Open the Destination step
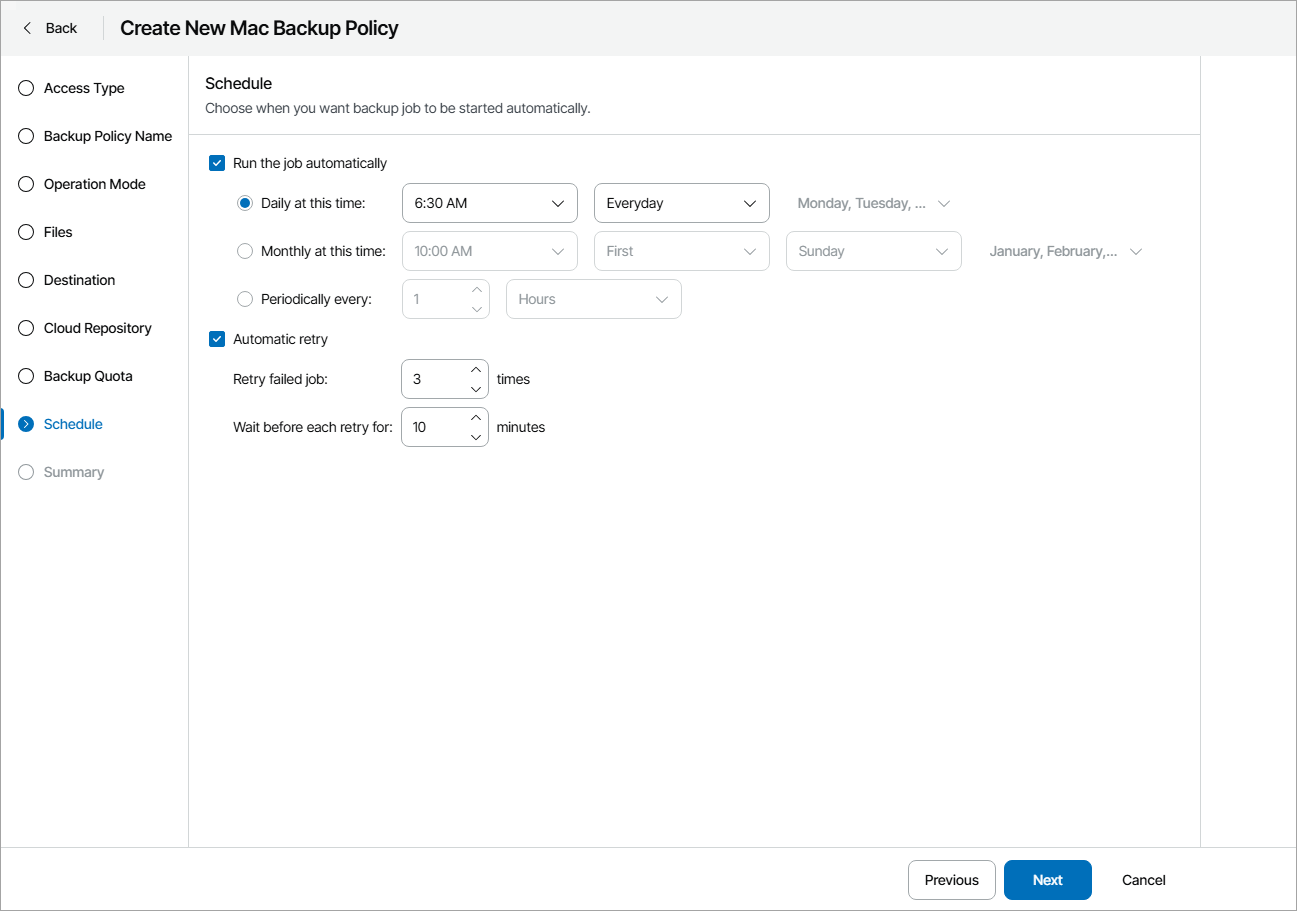Viewport: 1297px width, 911px height. pos(25,280)
